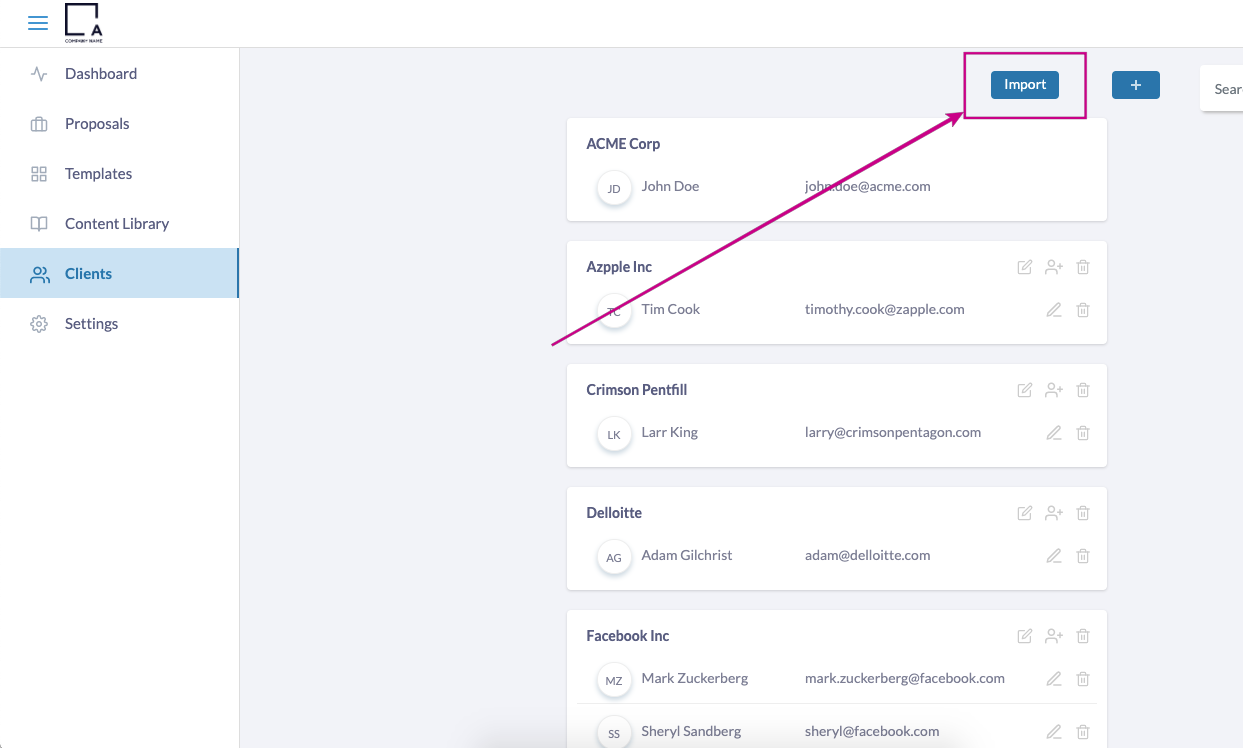Open Templates page

click(119, 174)
